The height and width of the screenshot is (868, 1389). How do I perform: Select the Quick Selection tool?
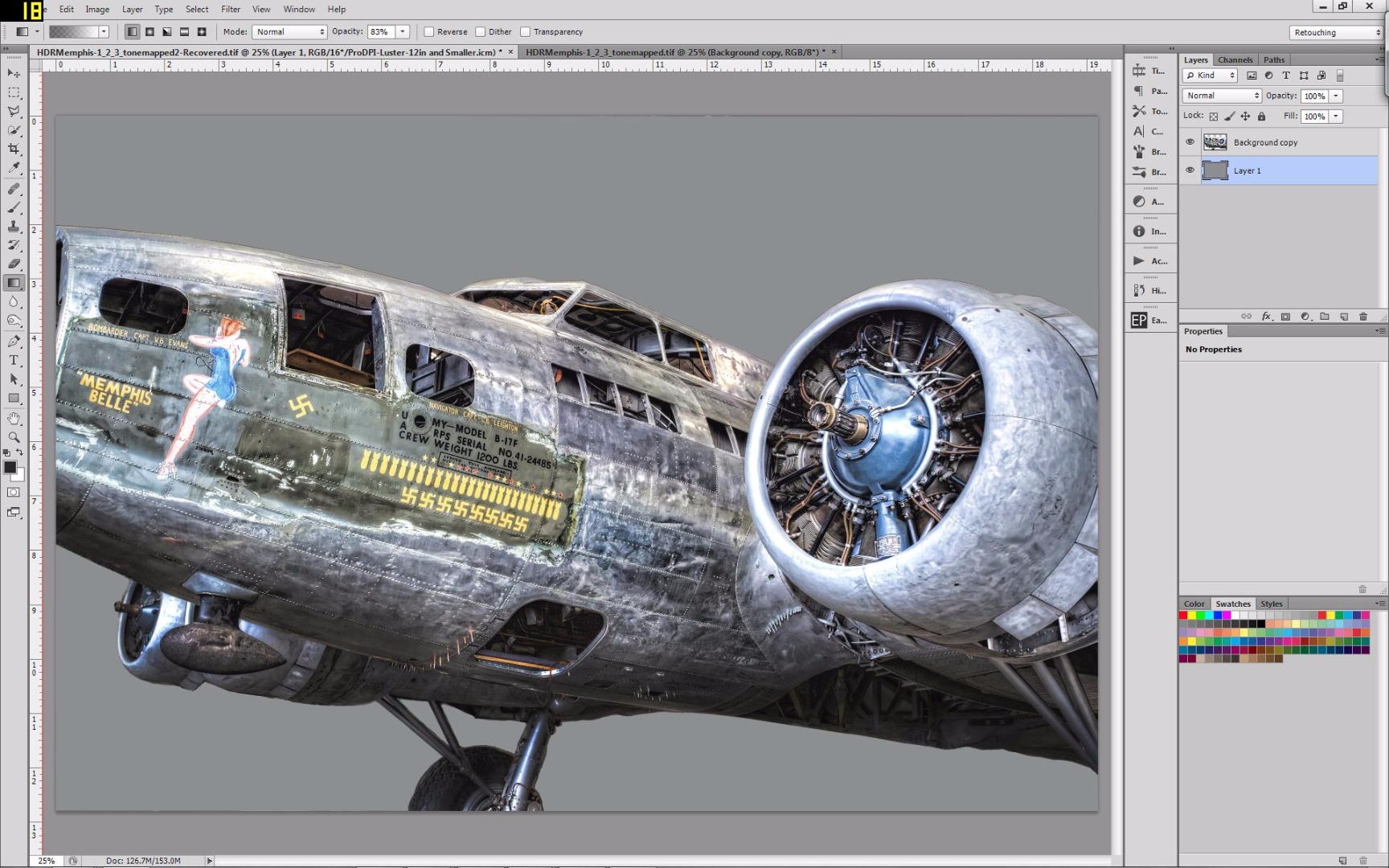coord(14,130)
